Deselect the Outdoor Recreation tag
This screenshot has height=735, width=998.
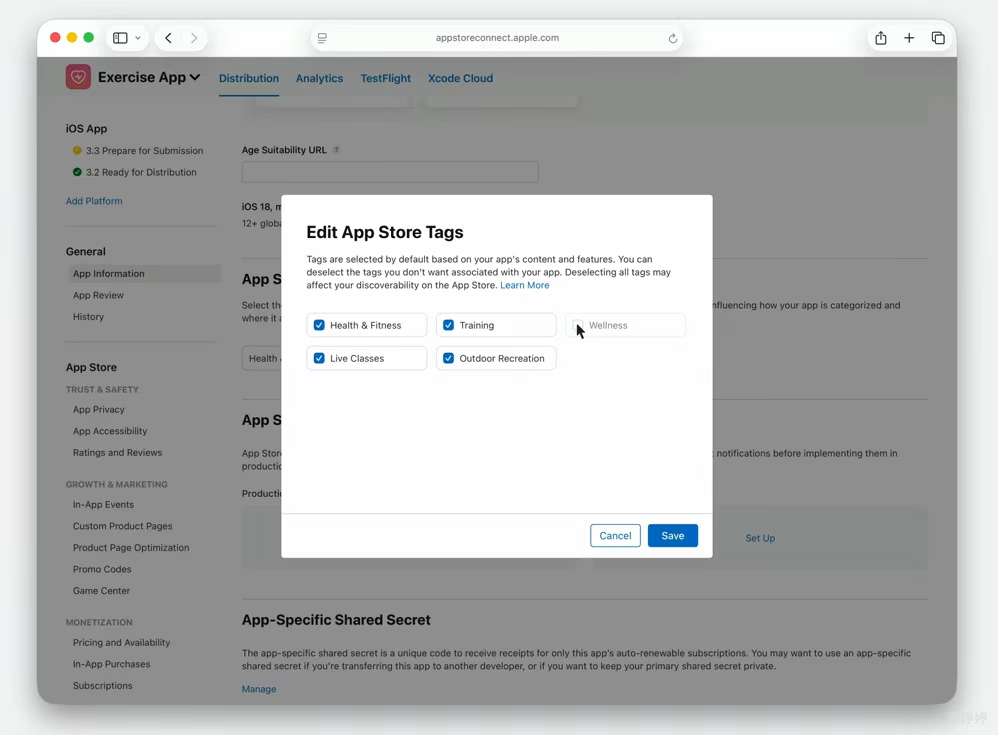pyautogui.click(x=448, y=358)
